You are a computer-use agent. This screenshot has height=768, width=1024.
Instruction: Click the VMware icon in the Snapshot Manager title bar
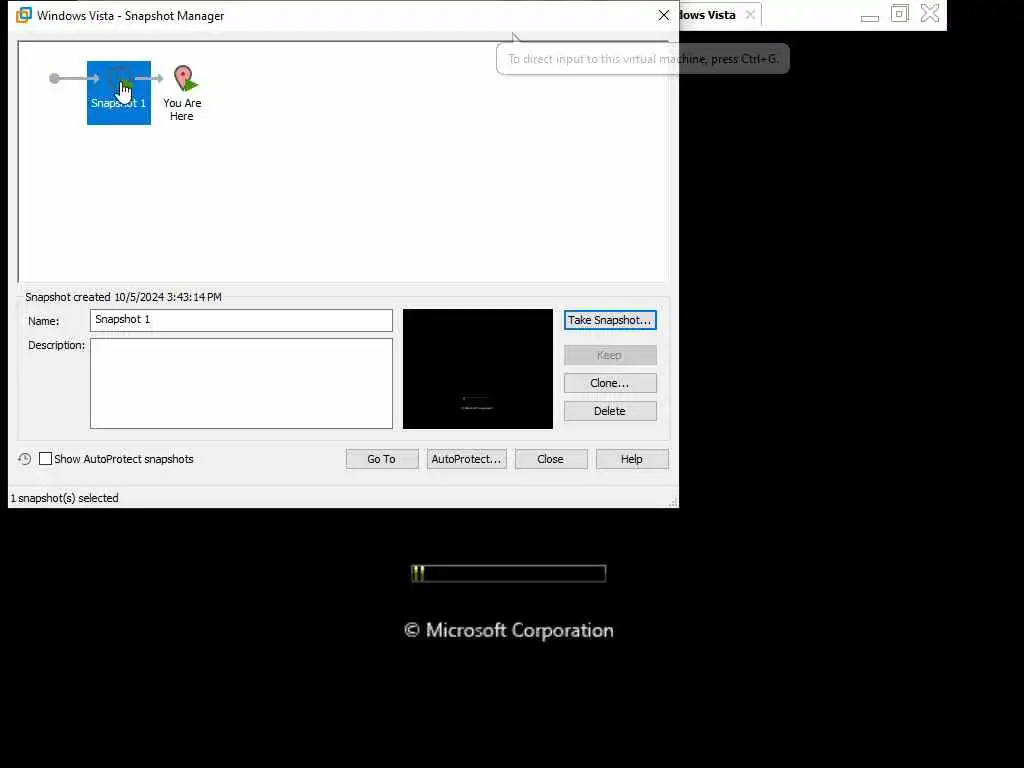24,15
